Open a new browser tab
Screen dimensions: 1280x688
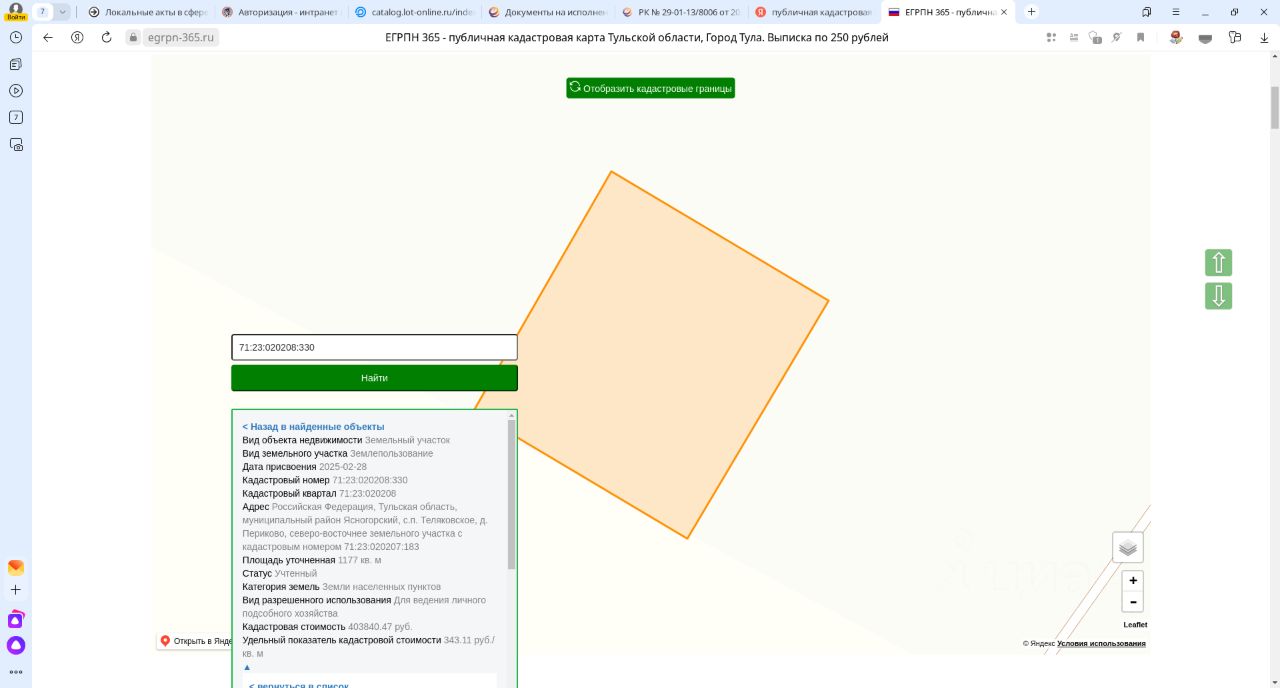pyautogui.click(x=1032, y=12)
